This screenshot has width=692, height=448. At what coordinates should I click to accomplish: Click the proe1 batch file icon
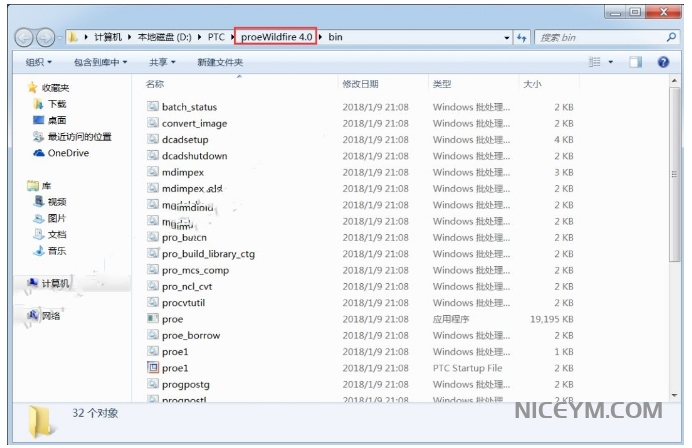click(153, 351)
